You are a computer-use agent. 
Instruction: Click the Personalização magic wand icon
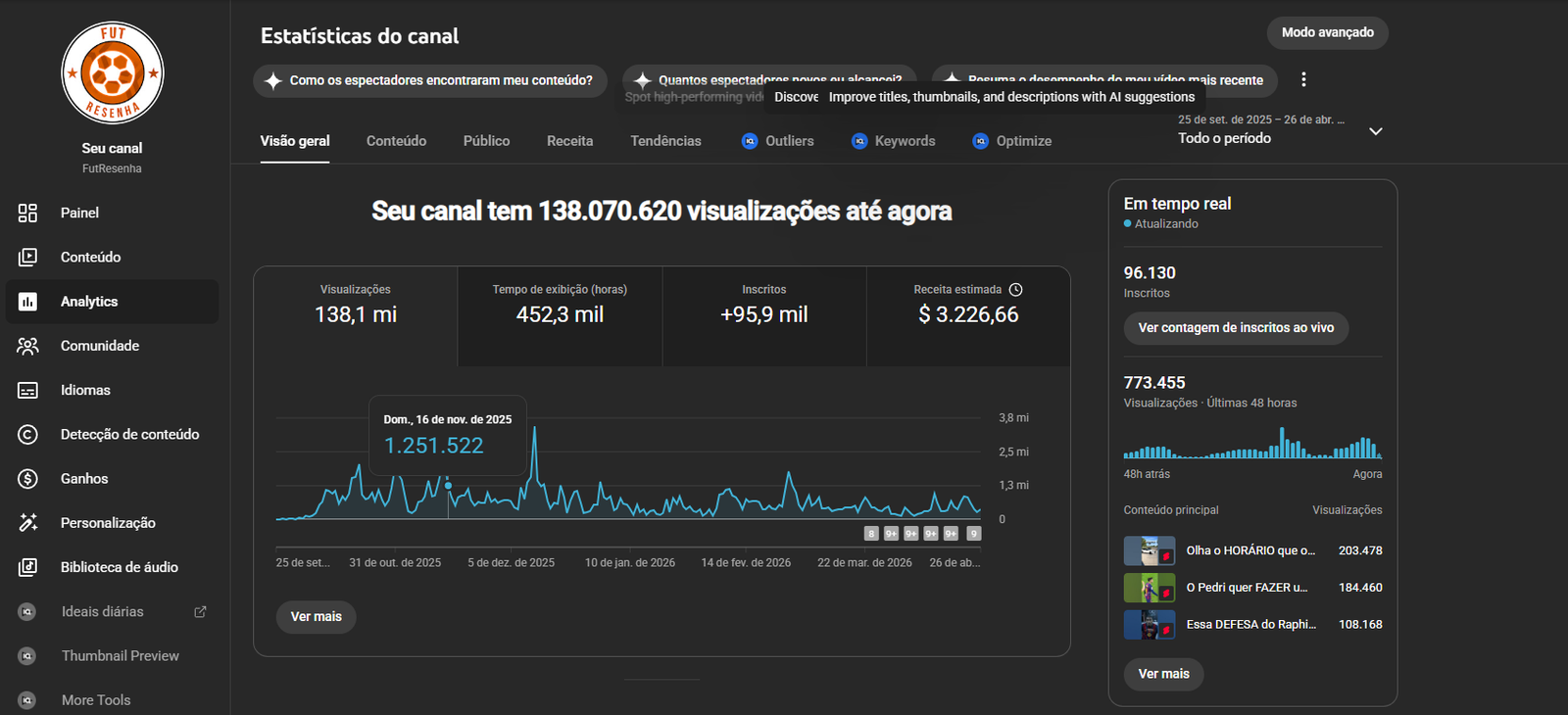pyautogui.click(x=27, y=523)
